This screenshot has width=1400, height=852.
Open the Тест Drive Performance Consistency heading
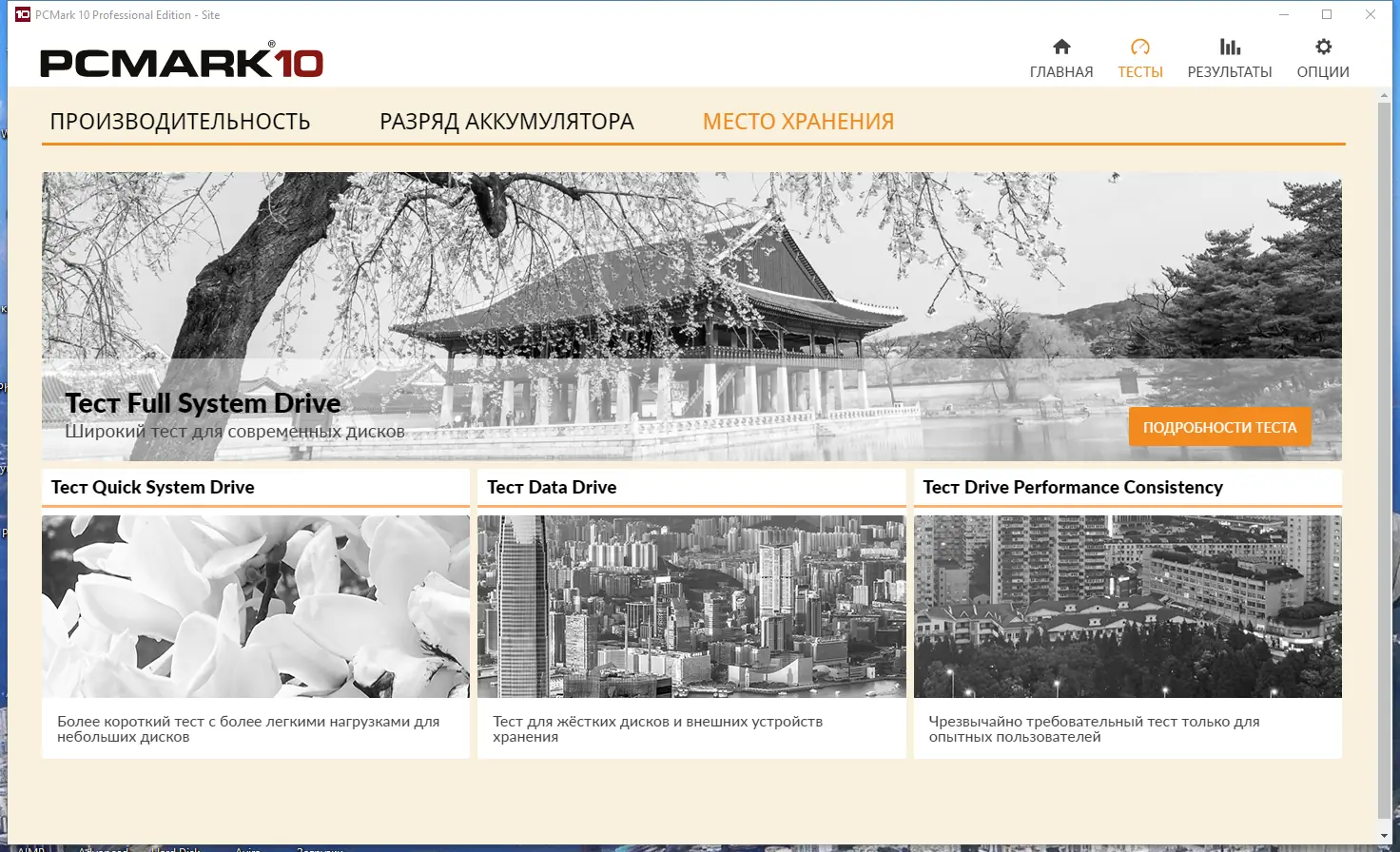(x=1073, y=487)
